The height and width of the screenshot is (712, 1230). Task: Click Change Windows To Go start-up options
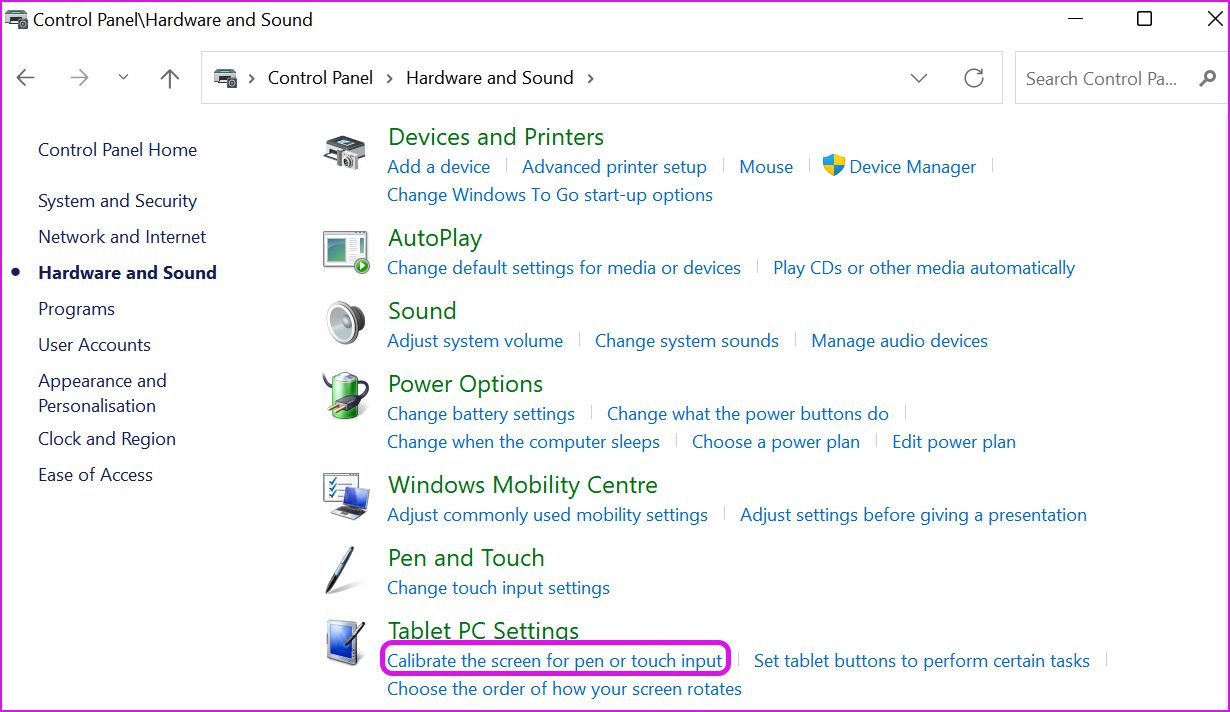pos(550,195)
